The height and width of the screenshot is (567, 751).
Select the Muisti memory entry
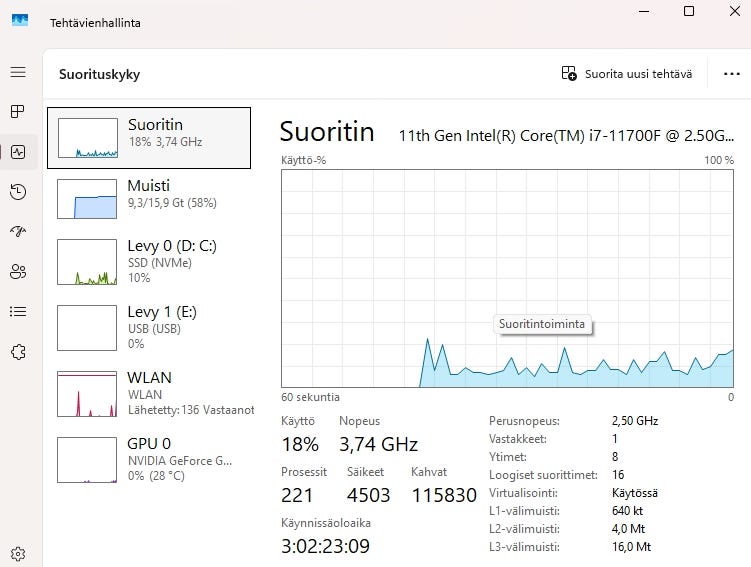pos(149,199)
